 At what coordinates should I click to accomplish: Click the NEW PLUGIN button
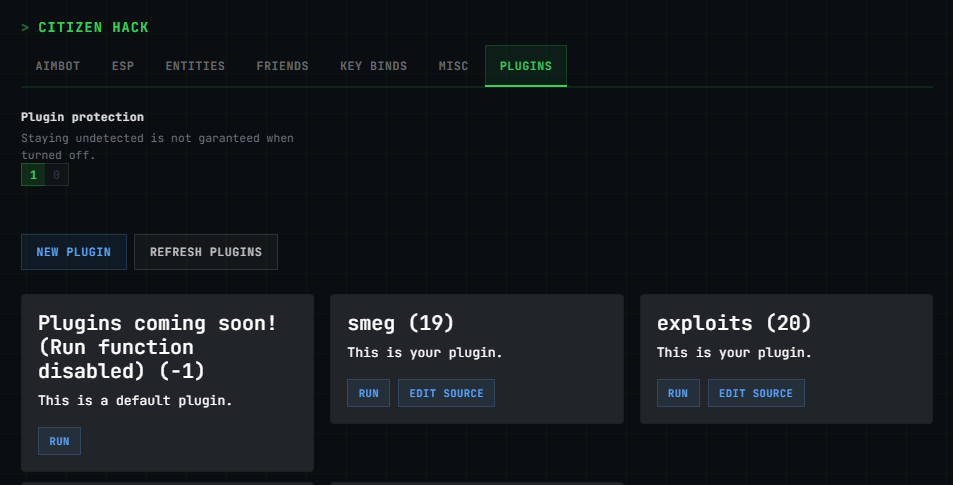(x=74, y=252)
